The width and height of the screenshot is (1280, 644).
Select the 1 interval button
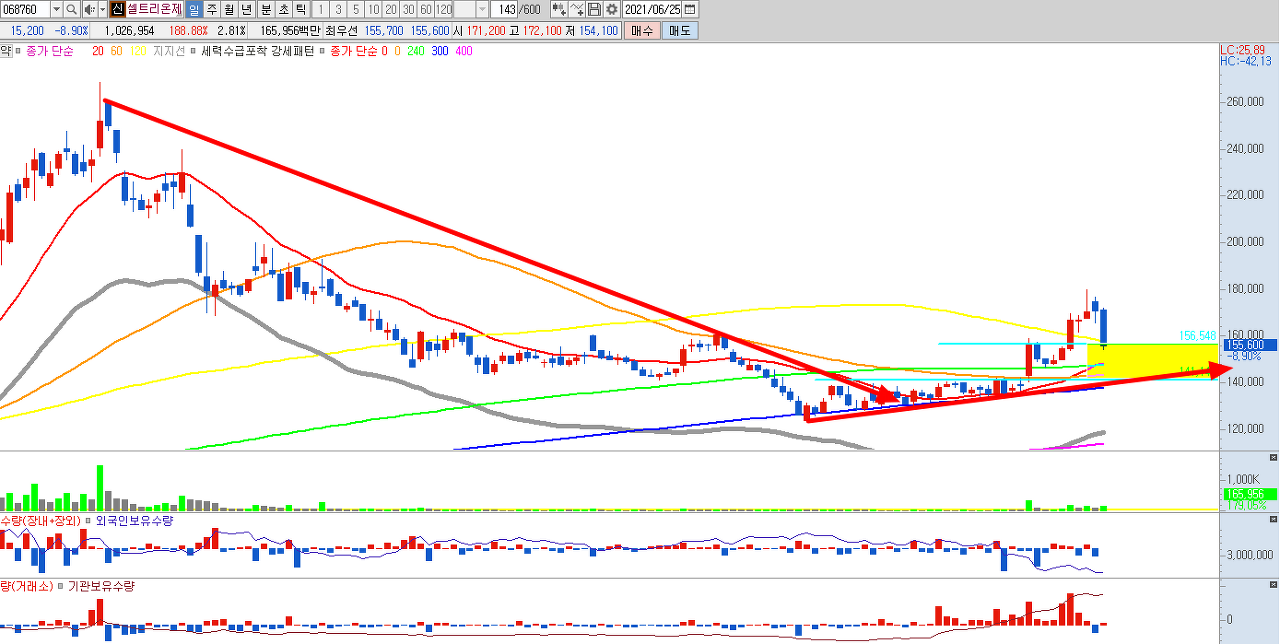(x=321, y=9)
